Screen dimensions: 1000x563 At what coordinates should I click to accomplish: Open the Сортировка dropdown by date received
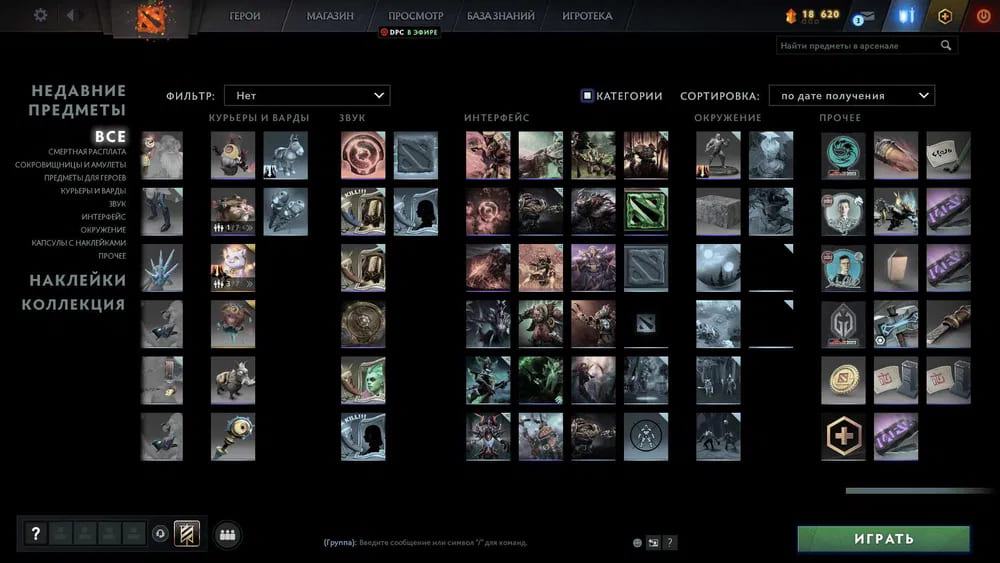click(851, 96)
